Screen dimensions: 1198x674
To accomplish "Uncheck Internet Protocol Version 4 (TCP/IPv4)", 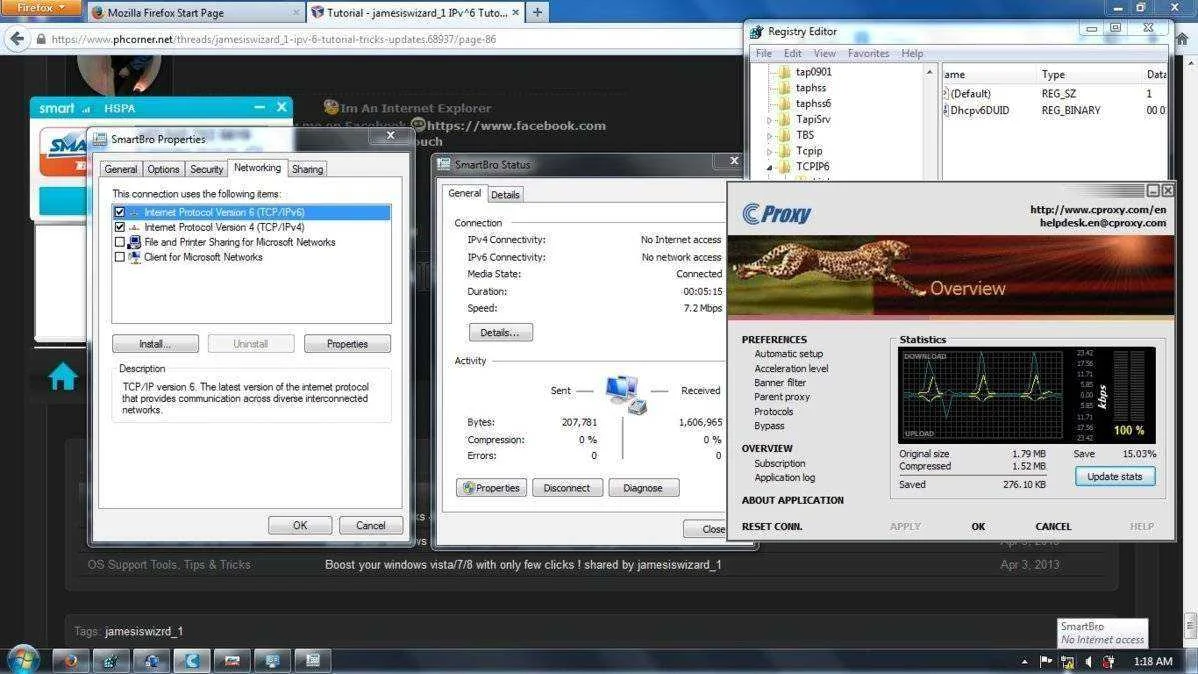I will (119, 227).
